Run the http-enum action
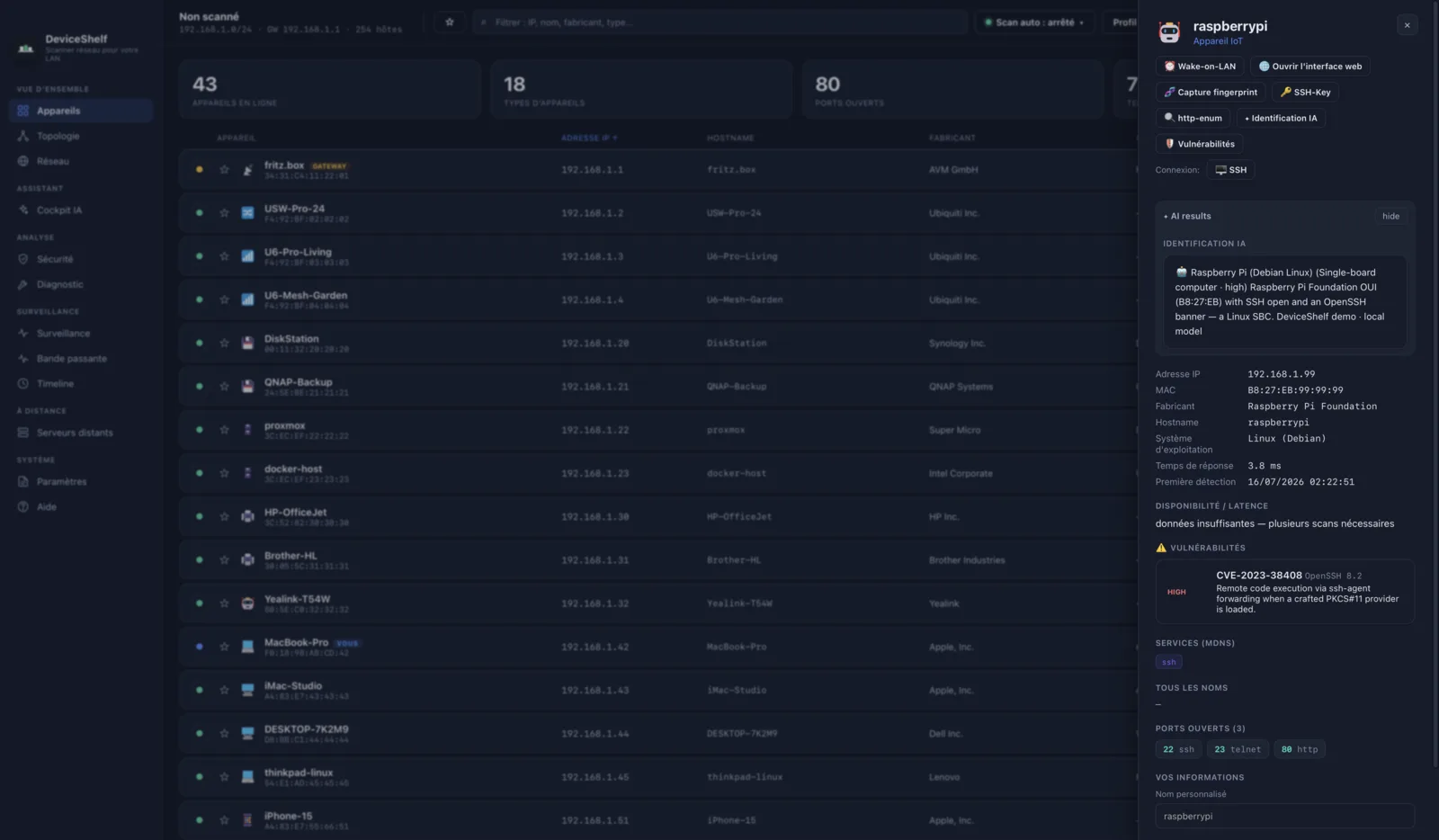 pos(1193,118)
